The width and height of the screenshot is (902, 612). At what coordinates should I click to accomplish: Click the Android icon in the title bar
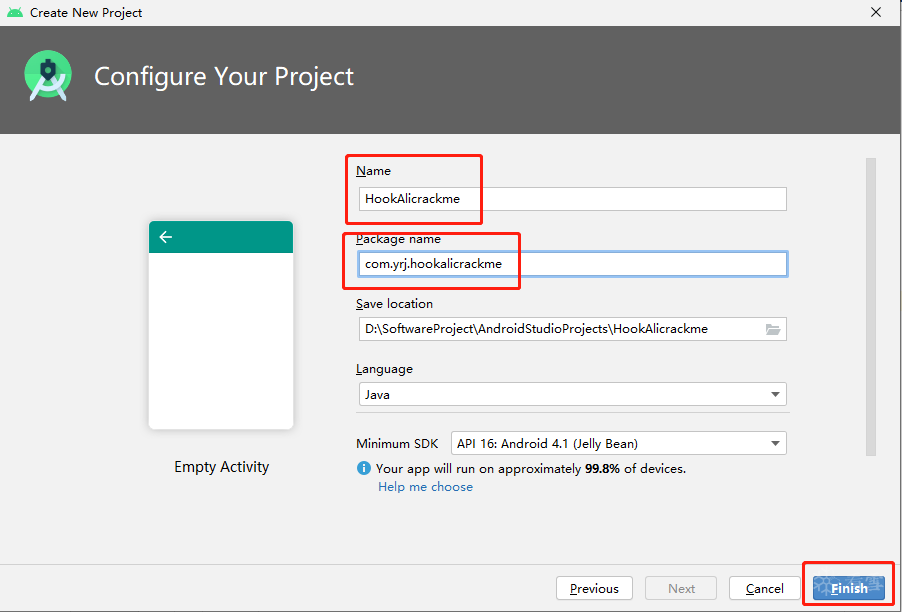(x=15, y=12)
